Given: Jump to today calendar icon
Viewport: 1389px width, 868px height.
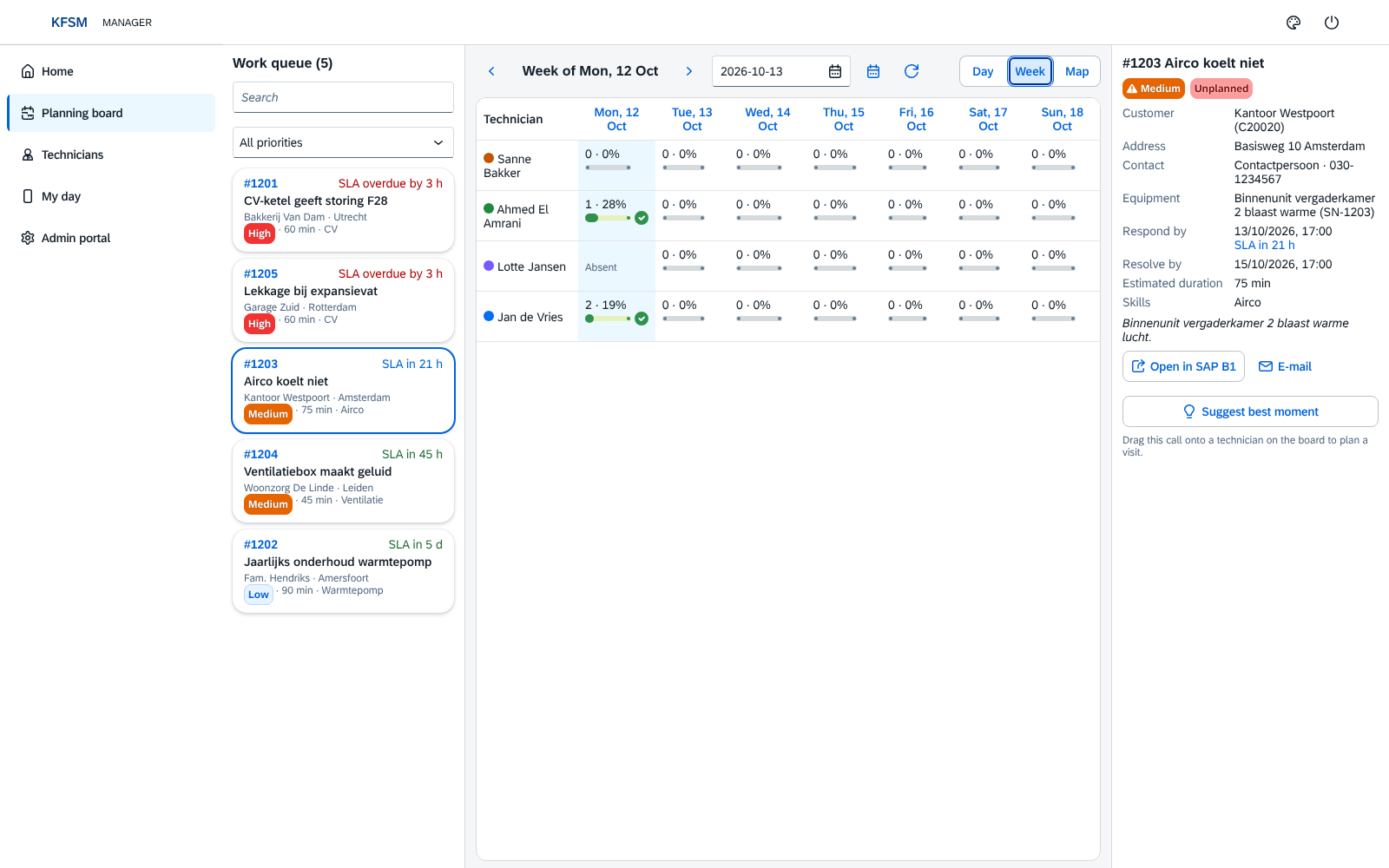Looking at the screenshot, I should pos(873,71).
